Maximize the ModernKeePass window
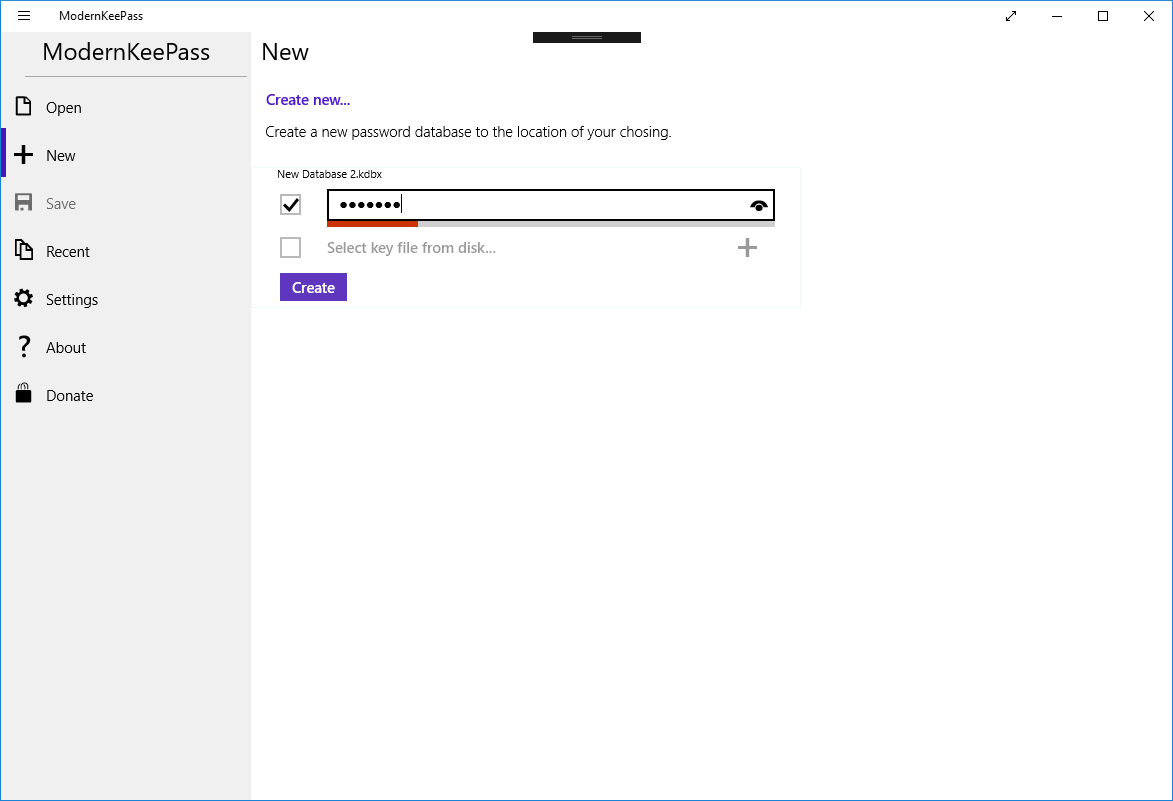 (1103, 16)
